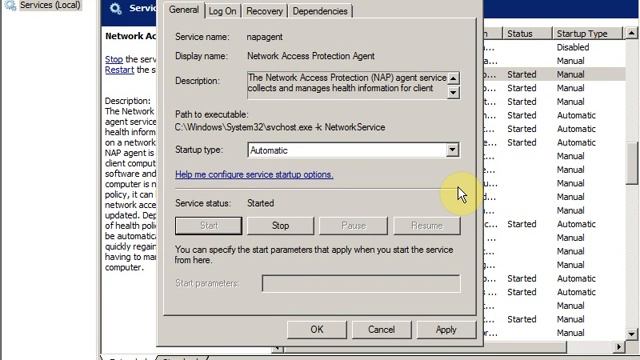Image resolution: width=640 pixels, height=360 pixels.
Task: Click the Pause service button
Action: [x=353, y=226]
